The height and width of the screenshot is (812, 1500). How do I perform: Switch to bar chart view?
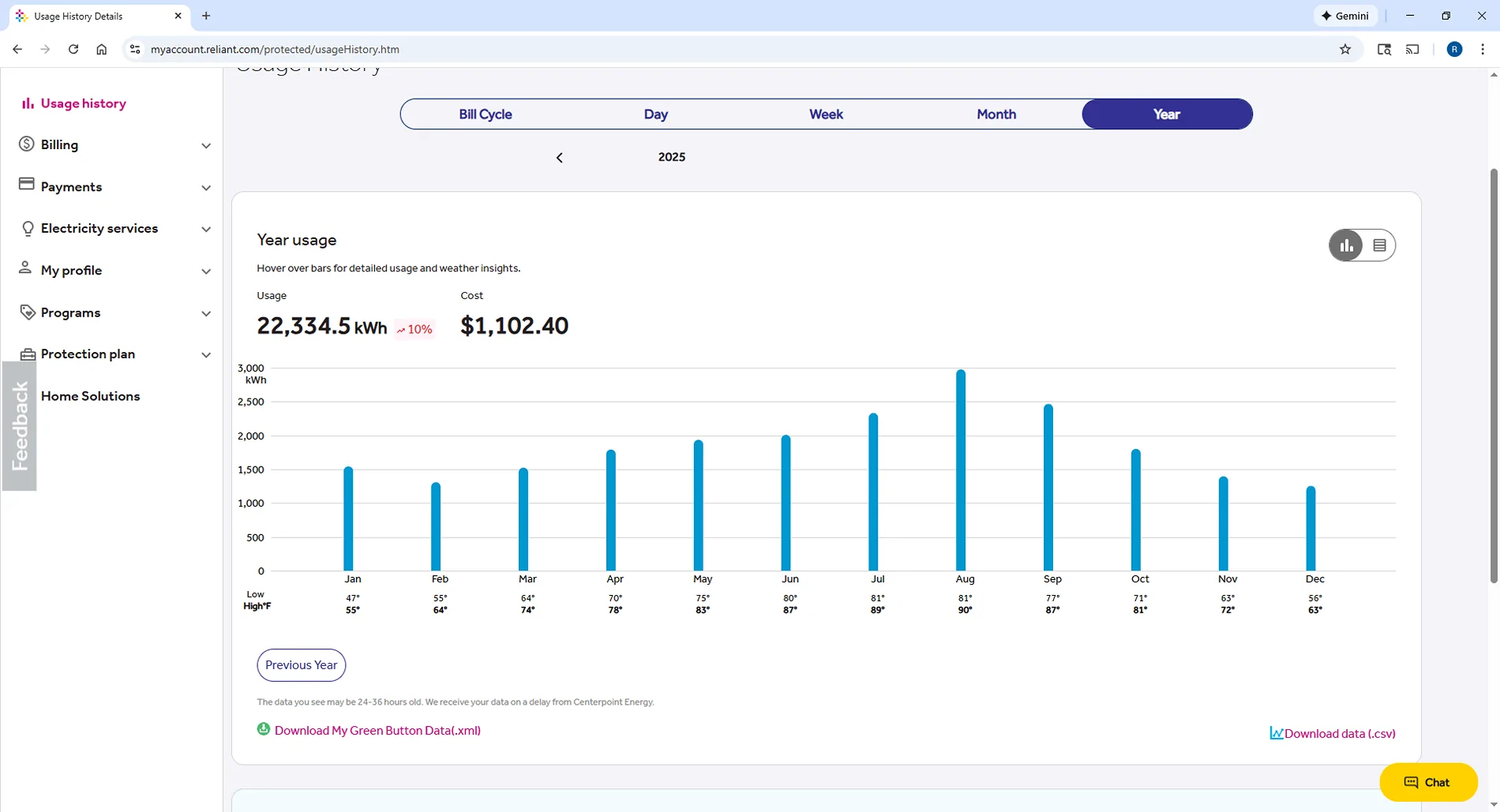[1347, 245]
